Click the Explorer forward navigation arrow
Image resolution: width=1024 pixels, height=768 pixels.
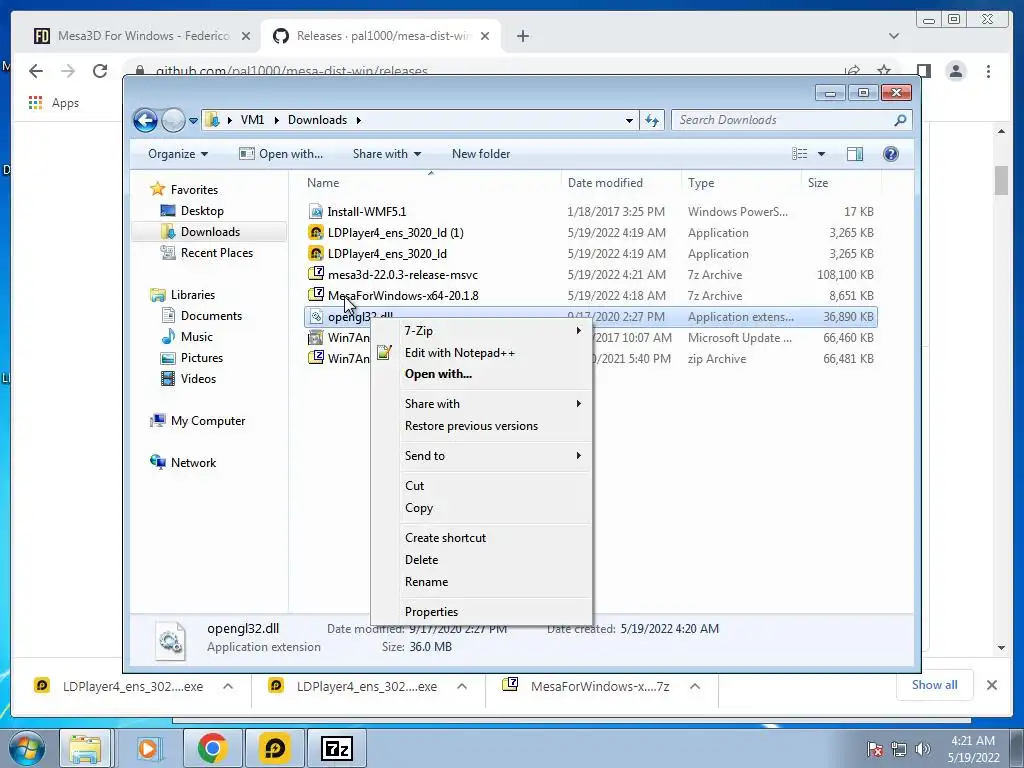click(173, 120)
